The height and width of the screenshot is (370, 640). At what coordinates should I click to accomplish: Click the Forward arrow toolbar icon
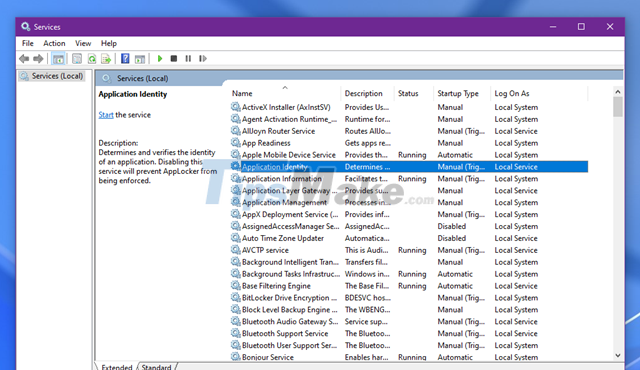[38, 59]
